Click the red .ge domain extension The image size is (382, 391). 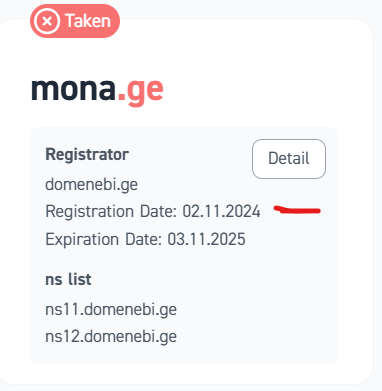[x=140, y=91]
